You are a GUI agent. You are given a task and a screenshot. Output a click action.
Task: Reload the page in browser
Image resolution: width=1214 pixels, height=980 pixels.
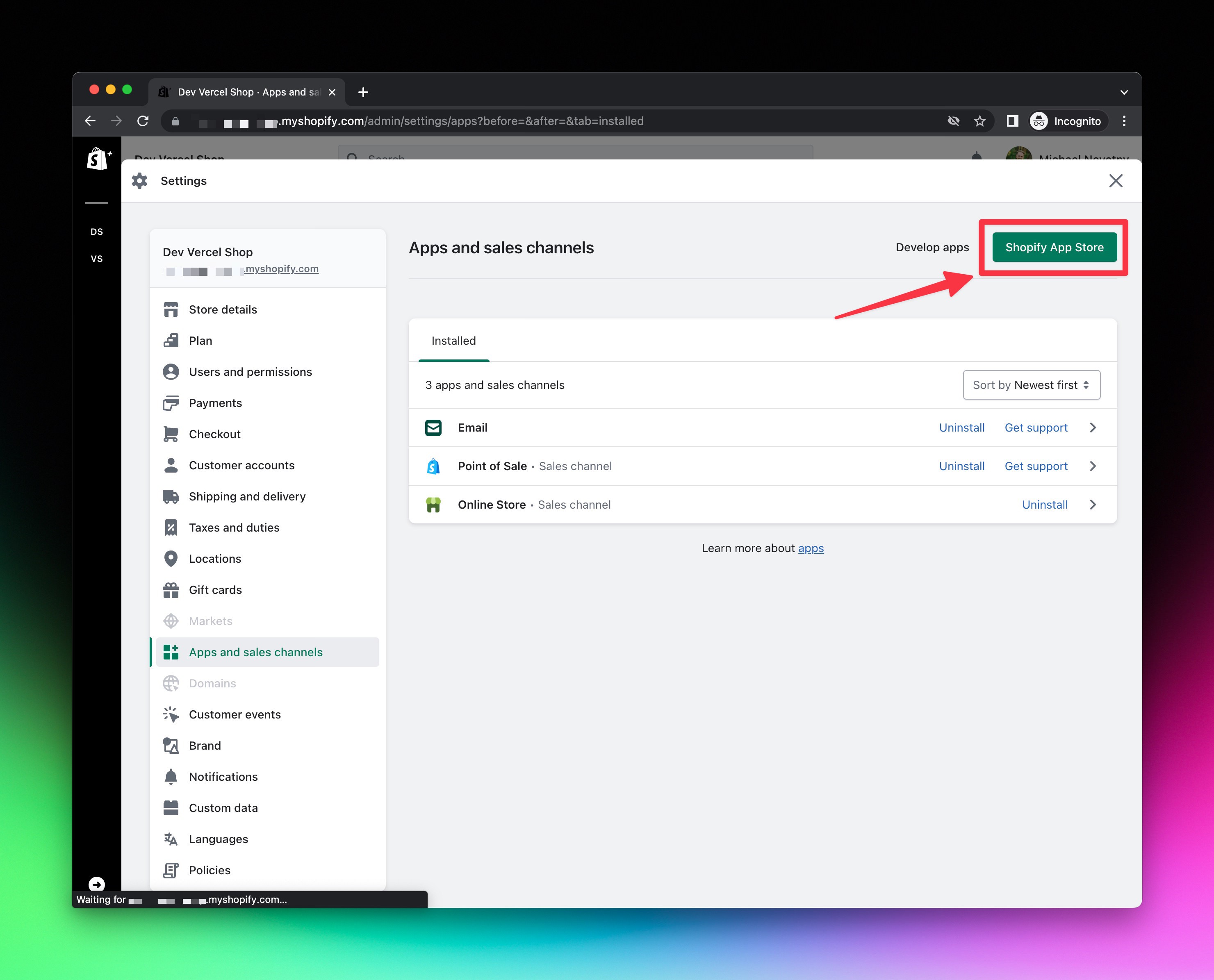[x=143, y=121]
